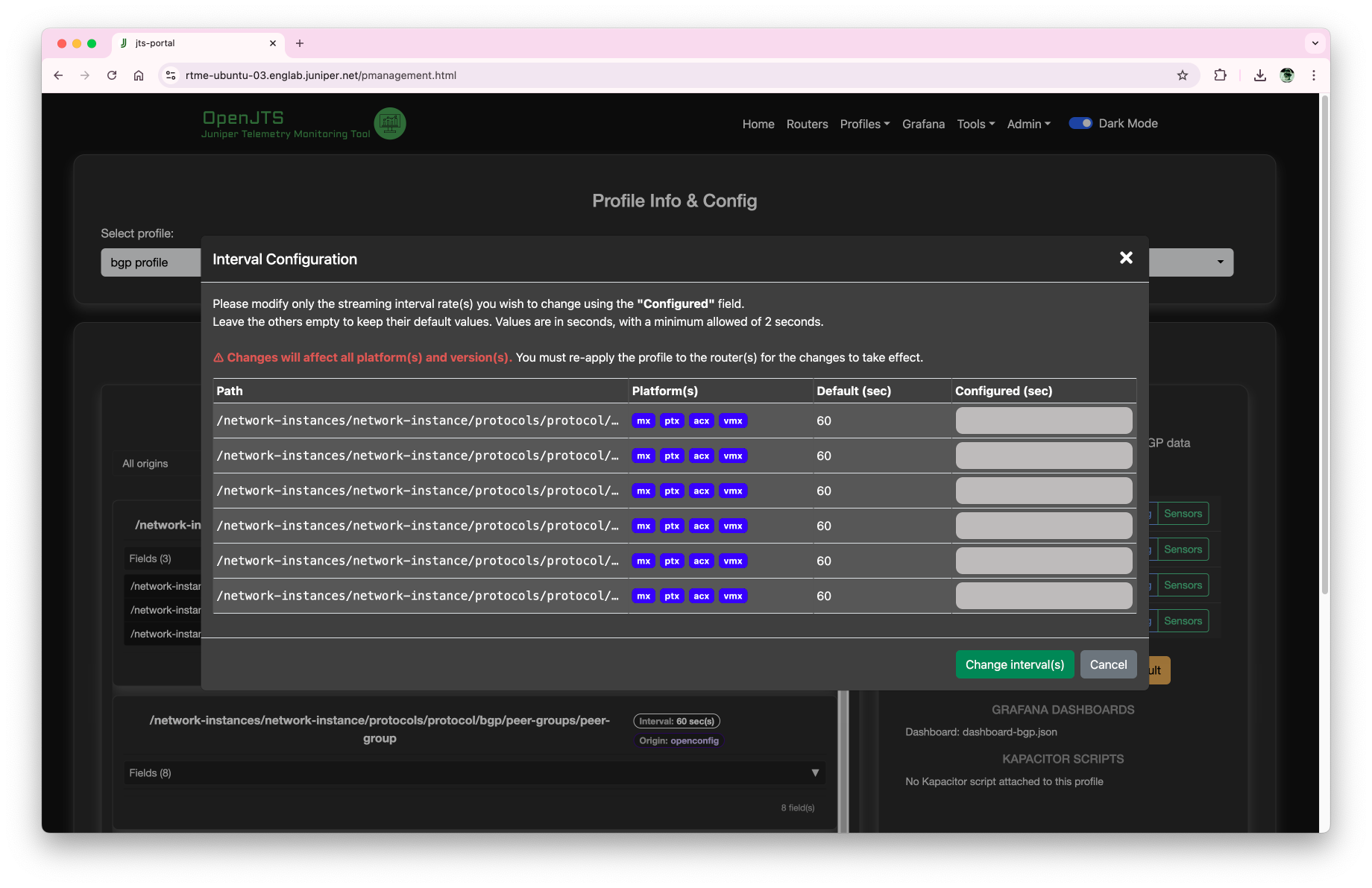Reload the page
Image resolution: width=1372 pixels, height=888 pixels.
[112, 75]
